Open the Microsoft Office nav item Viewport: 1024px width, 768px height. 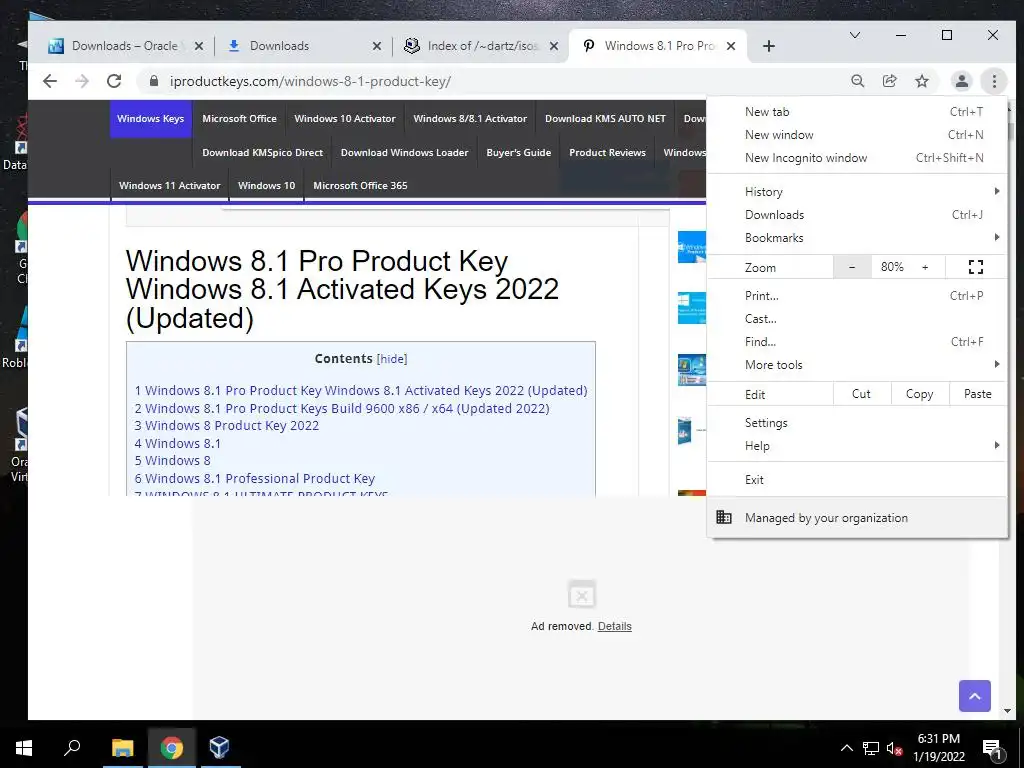(239, 118)
